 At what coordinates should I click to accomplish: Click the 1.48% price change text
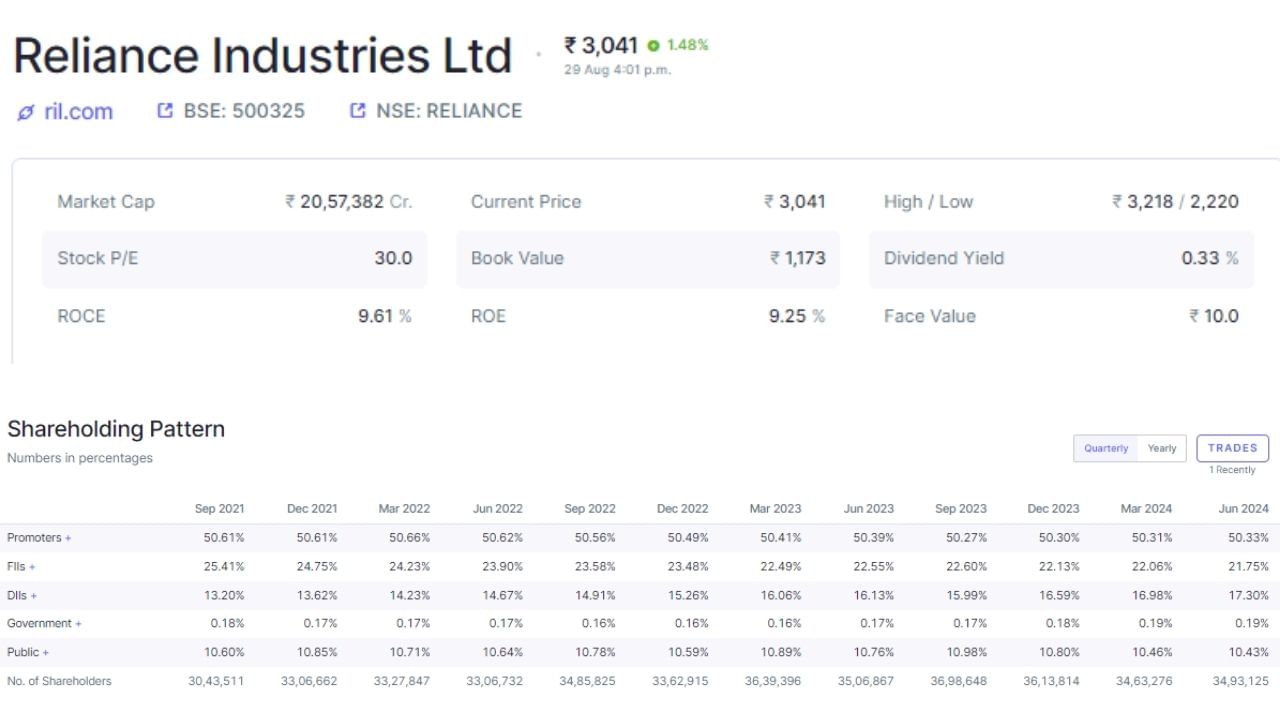point(687,45)
